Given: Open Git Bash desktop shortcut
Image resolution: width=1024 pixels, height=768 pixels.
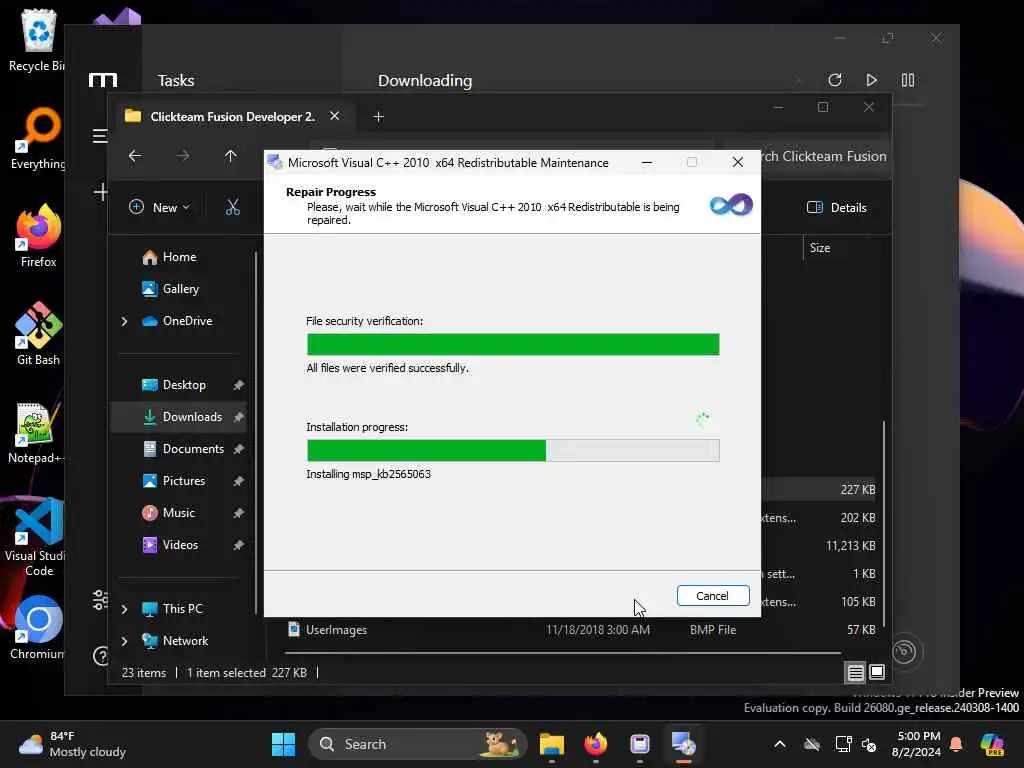Looking at the screenshot, I should pyautogui.click(x=38, y=334).
